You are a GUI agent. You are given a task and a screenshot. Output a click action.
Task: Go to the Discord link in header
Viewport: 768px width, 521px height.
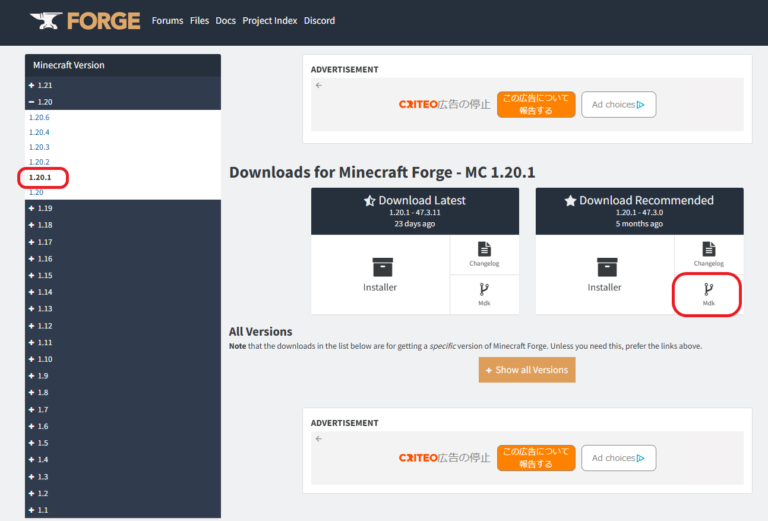coord(319,20)
